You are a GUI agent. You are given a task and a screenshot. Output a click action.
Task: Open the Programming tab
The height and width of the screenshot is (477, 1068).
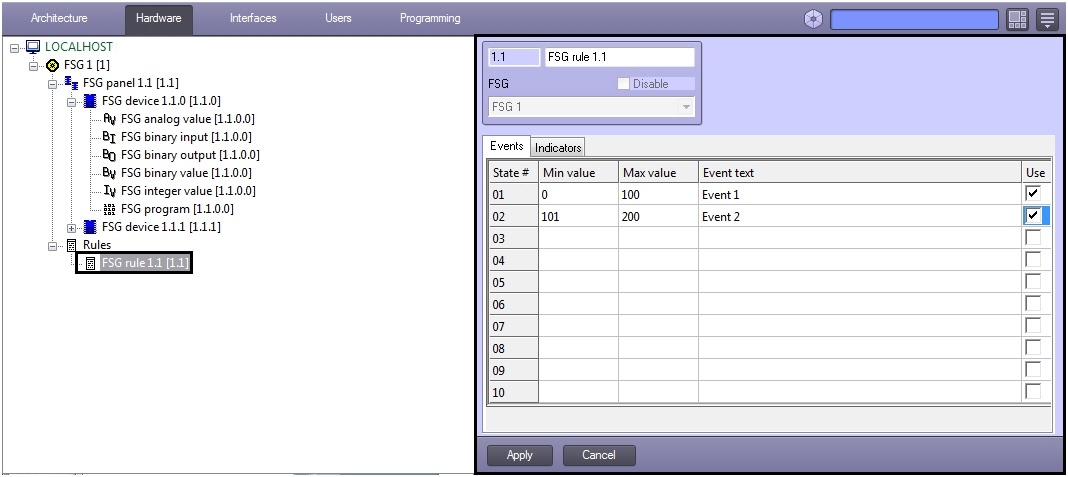point(430,18)
